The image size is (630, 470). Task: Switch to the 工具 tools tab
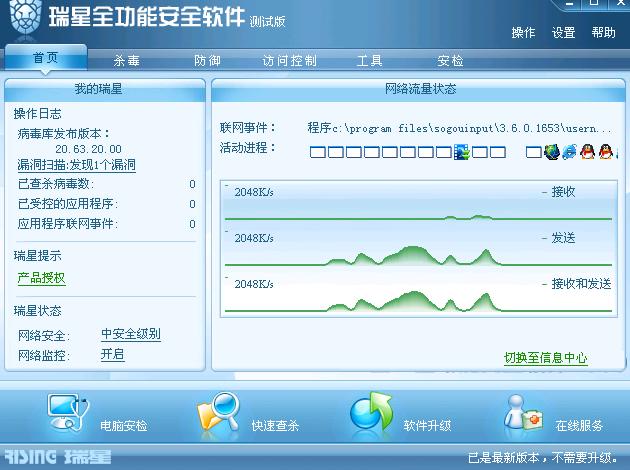pyautogui.click(x=370, y=61)
